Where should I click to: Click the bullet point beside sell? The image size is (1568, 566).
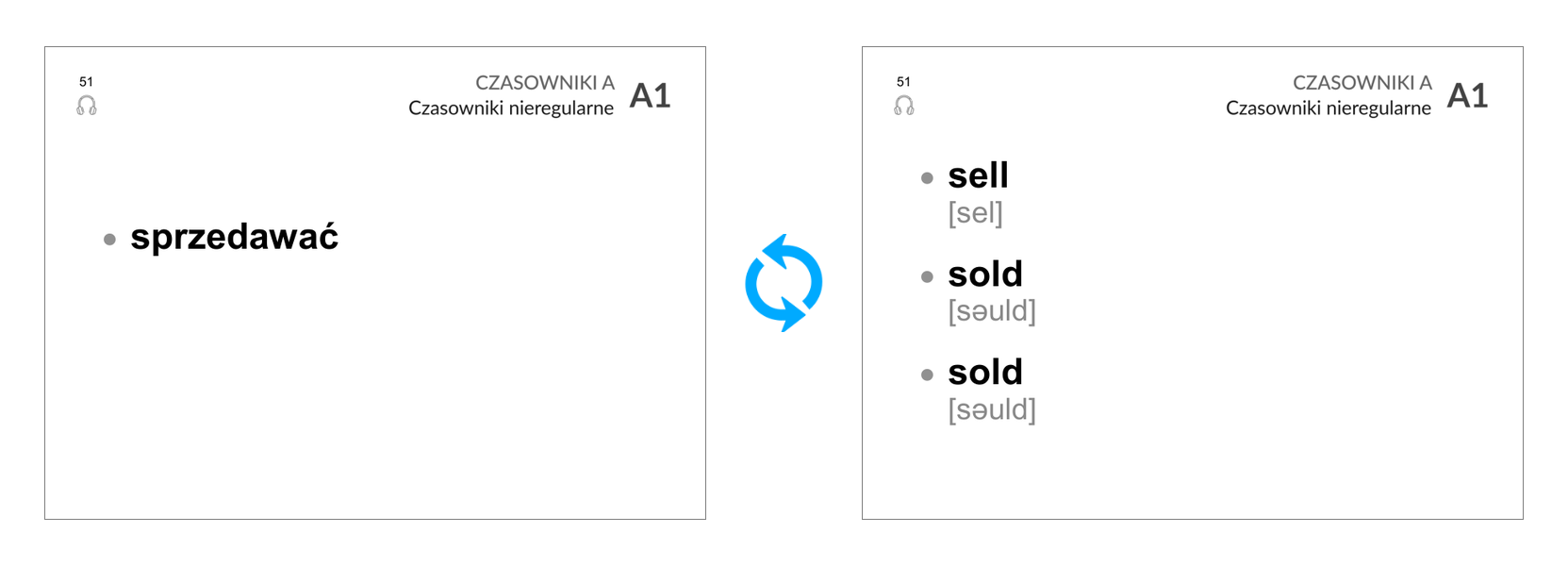(x=927, y=178)
